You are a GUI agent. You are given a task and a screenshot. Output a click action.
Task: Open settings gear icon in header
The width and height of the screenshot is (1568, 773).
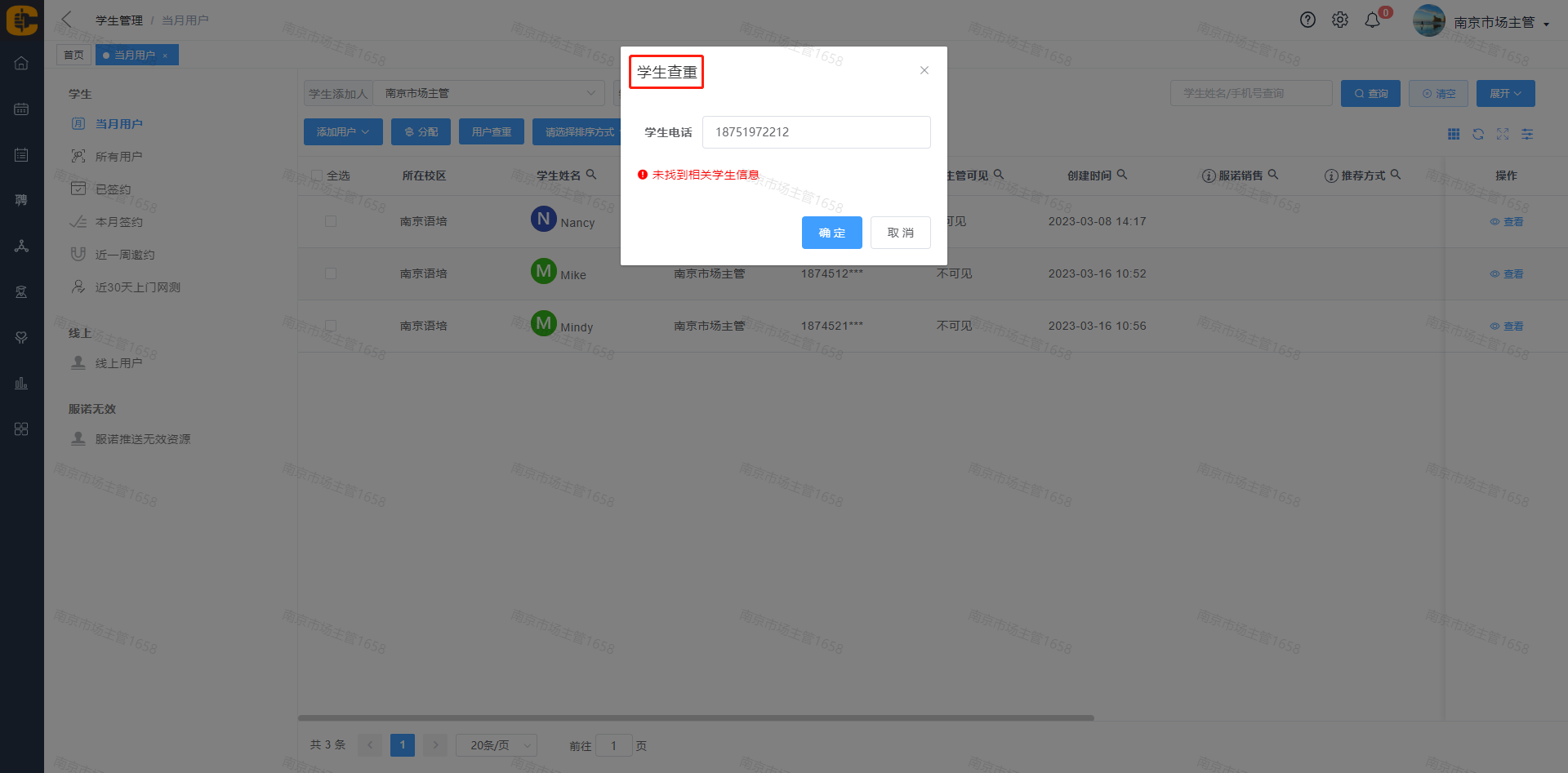click(x=1340, y=20)
